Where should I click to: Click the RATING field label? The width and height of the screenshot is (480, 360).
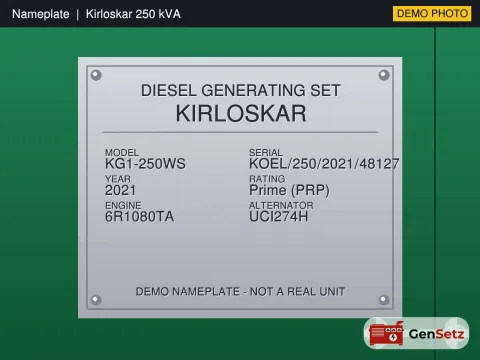coord(267,179)
